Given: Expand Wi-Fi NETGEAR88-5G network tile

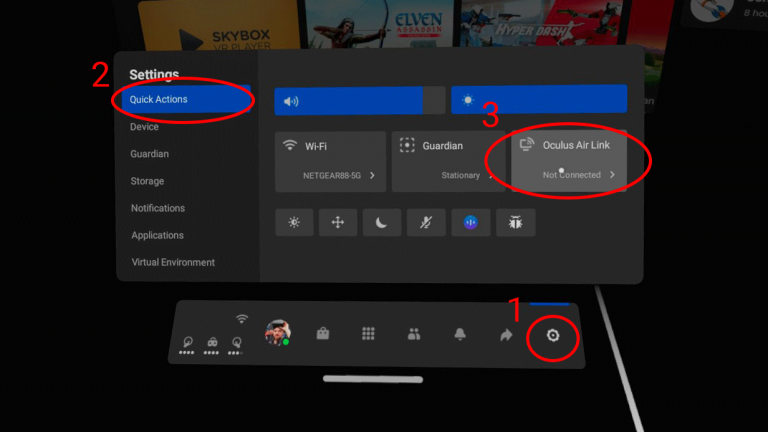Looking at the screenshot, I should pos(330,161).
